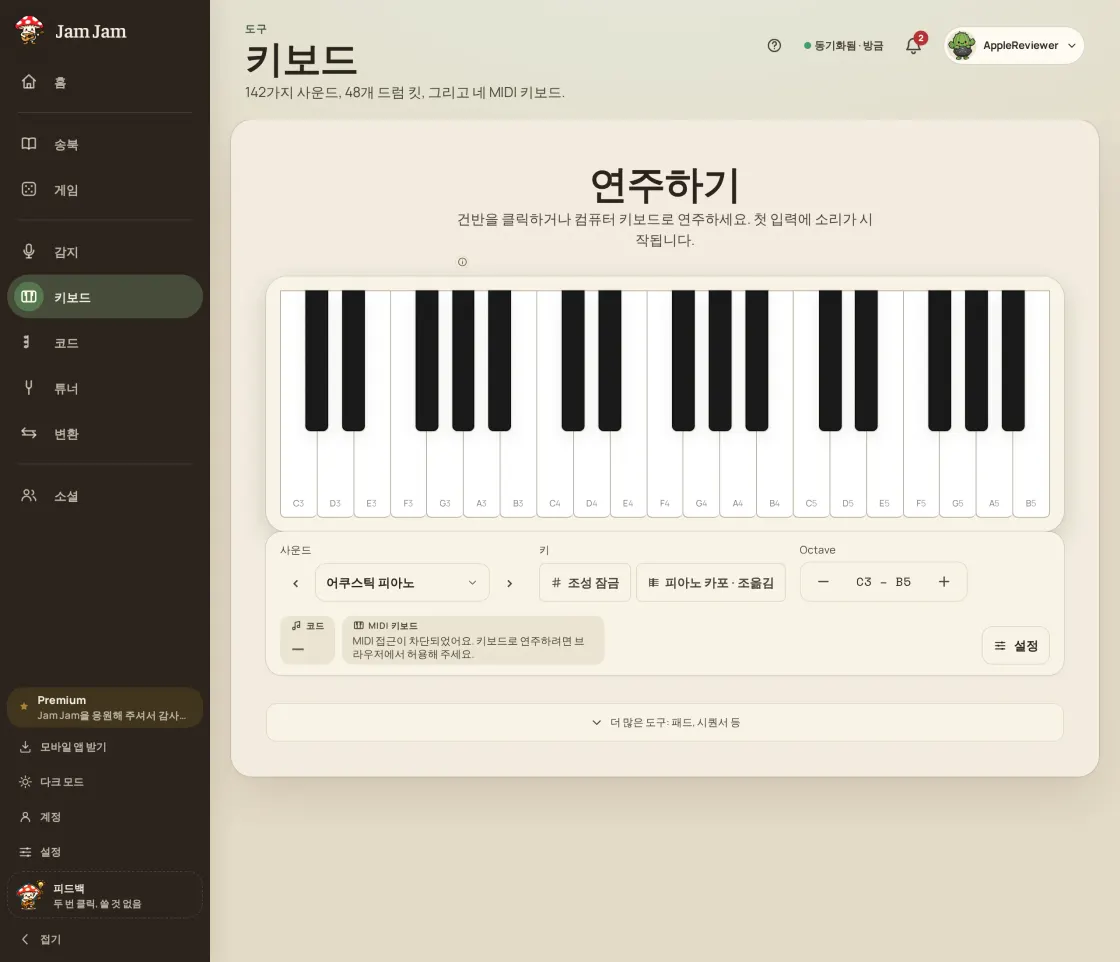The image size is (1120, 962).
Task: Click the Jam Jam mushroom logo
Action: [29, 30]
